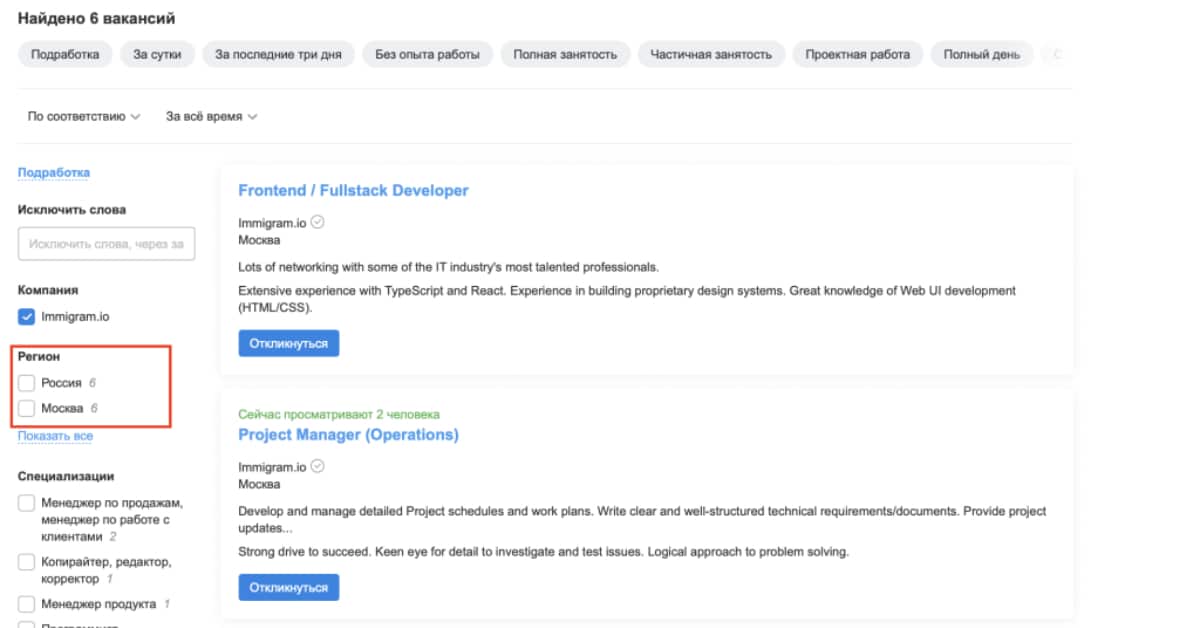
Task: Check the Менеджер по продажам specialization
Action: [x=27, y=503]
